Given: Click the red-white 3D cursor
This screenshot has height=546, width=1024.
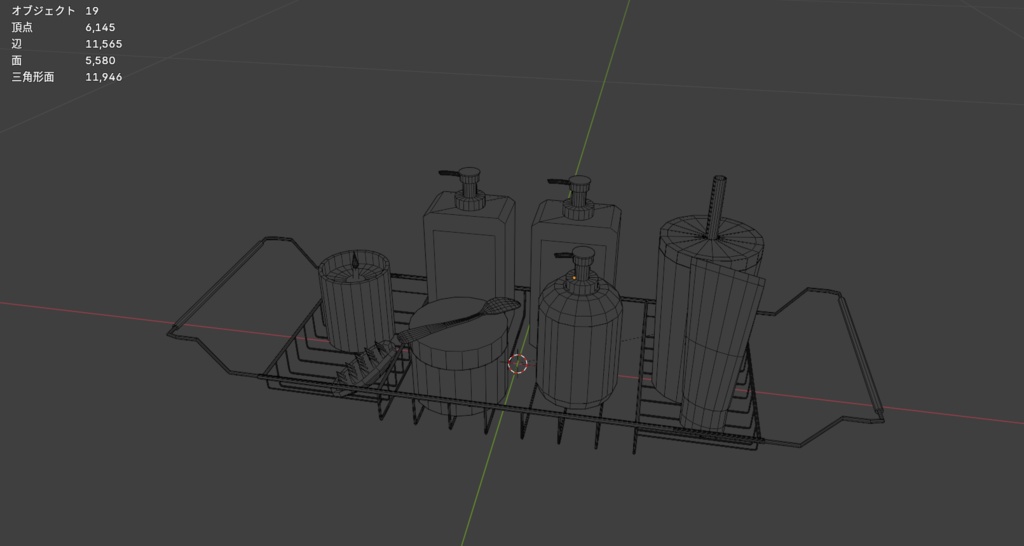Looking at the screenshot, I should pos(518,364).
